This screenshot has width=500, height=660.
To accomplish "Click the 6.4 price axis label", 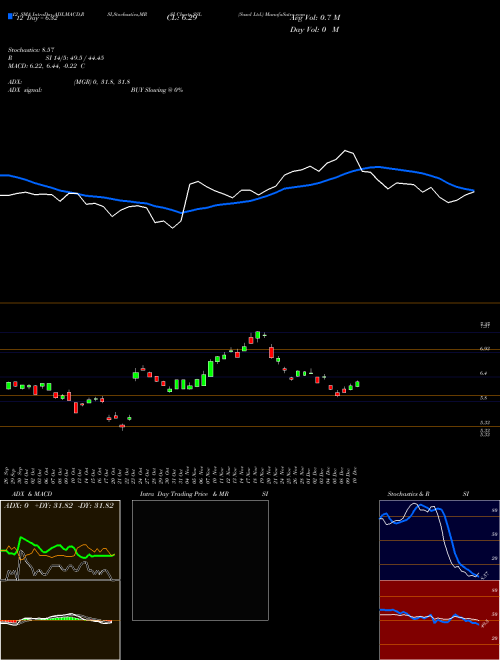I will (484, 373).
